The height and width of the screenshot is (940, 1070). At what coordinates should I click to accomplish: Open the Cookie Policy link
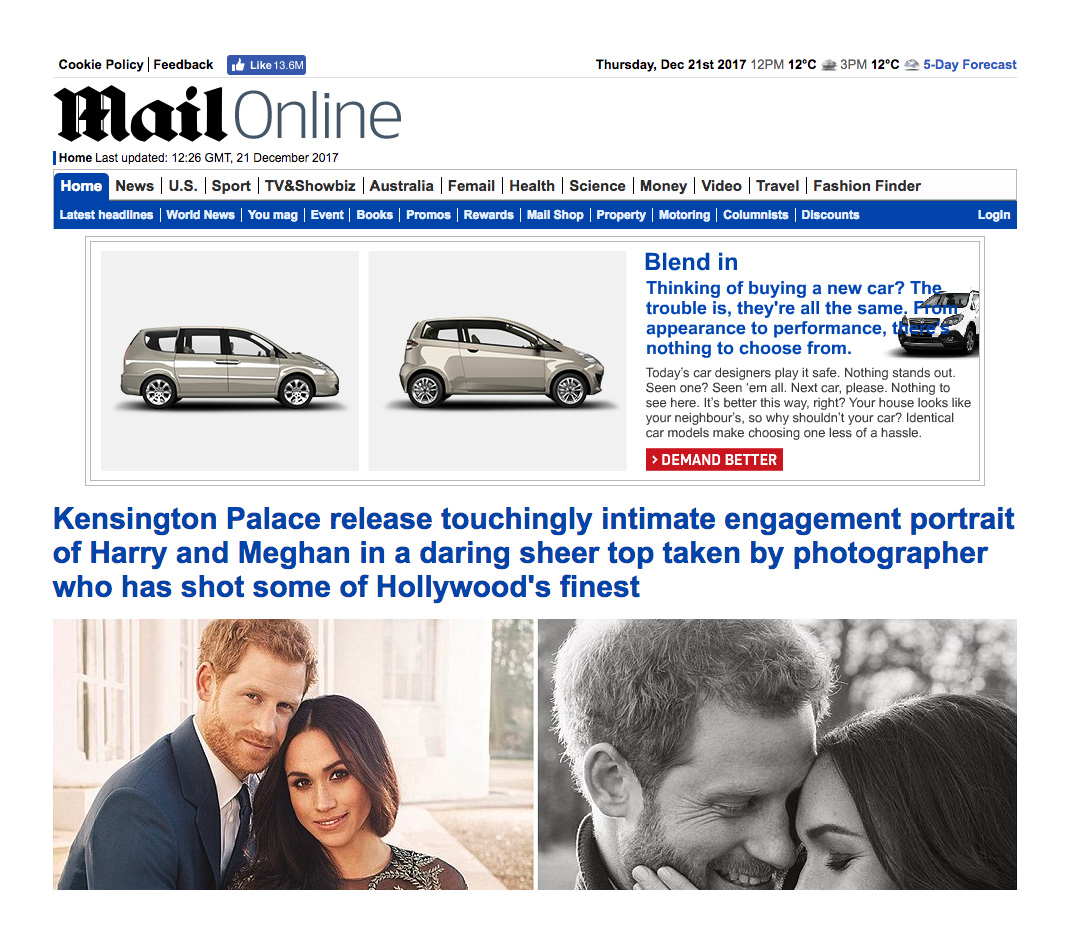click(x=101, y=64)
